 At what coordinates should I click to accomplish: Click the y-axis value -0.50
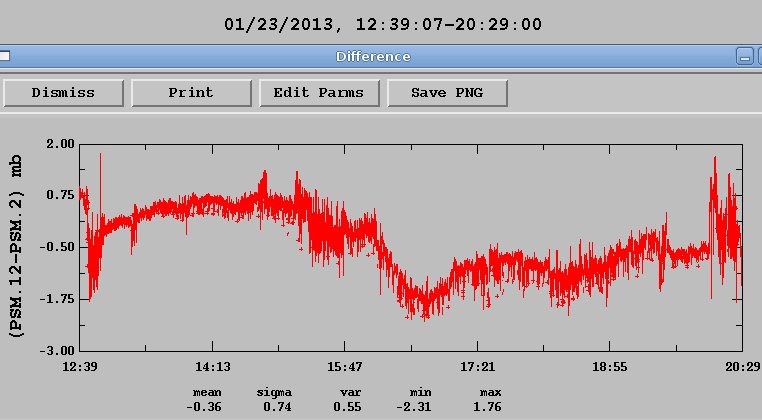coord(57,247)
